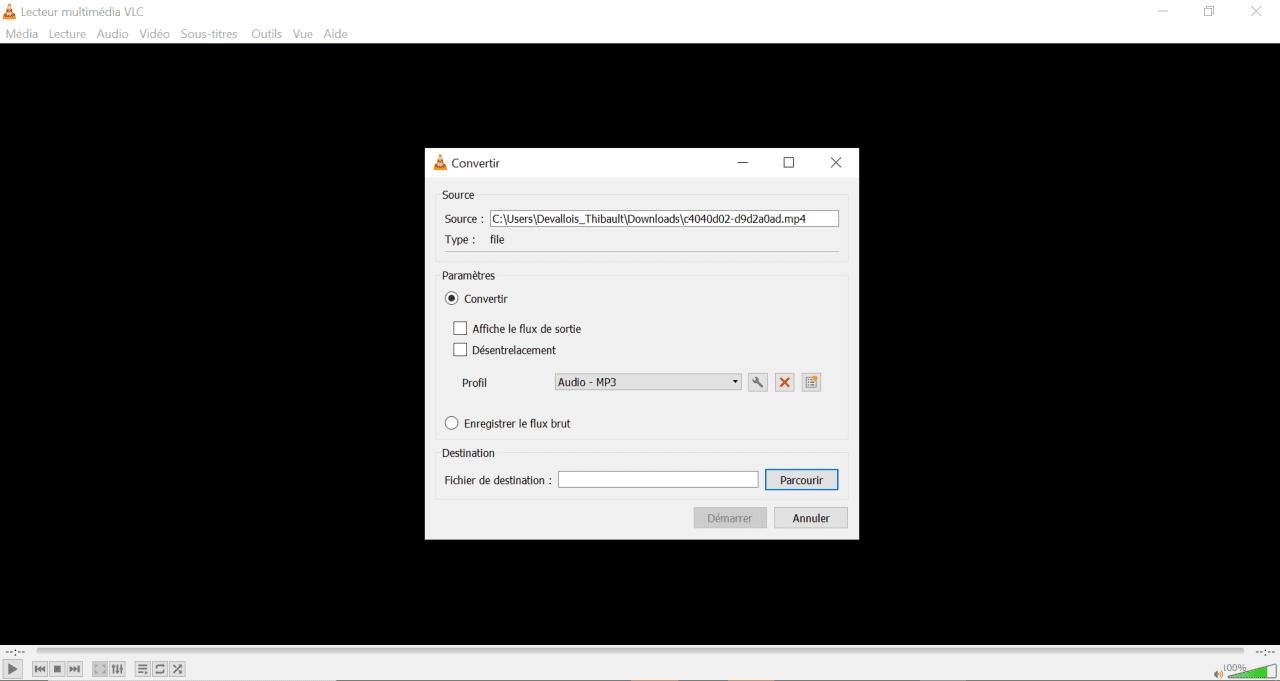Viewport: 1280px width, 681px height.
Task: Click remaining time label at right
Action: point(1265,652)
